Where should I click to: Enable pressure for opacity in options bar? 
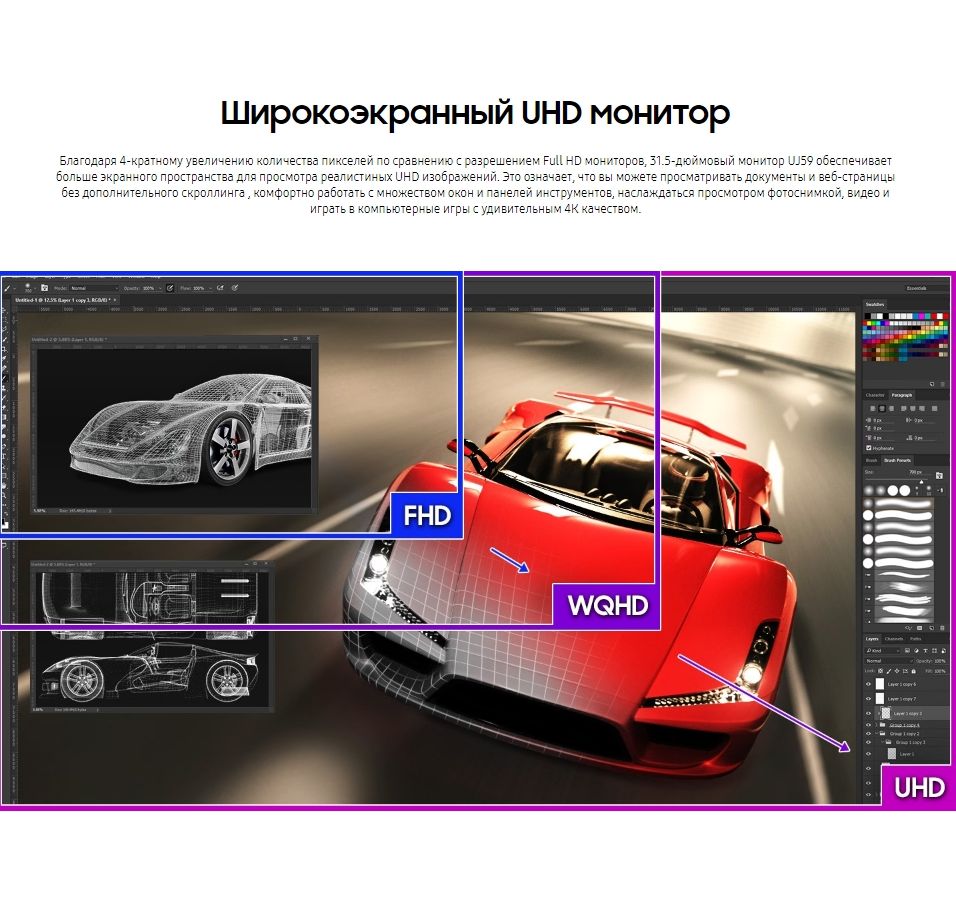(x=170, y=288)
